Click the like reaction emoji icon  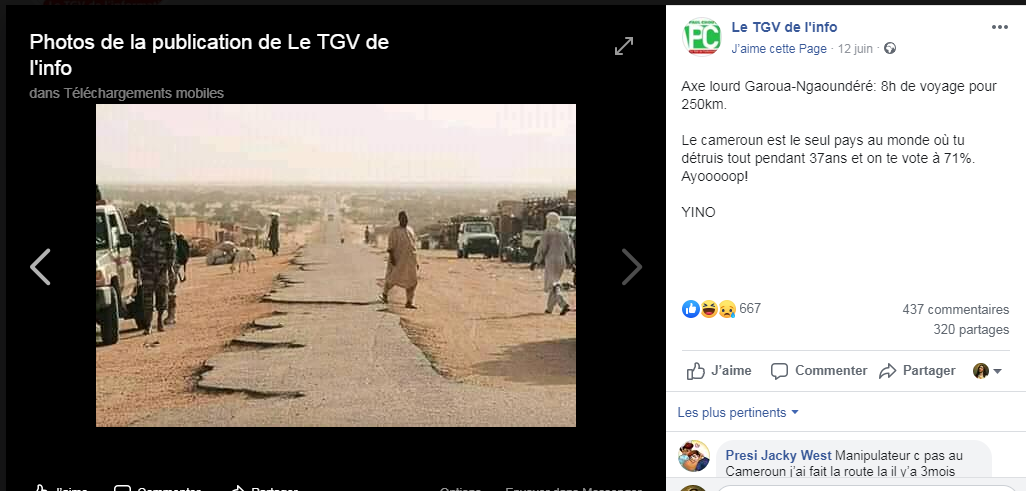(x=691, y=309)
